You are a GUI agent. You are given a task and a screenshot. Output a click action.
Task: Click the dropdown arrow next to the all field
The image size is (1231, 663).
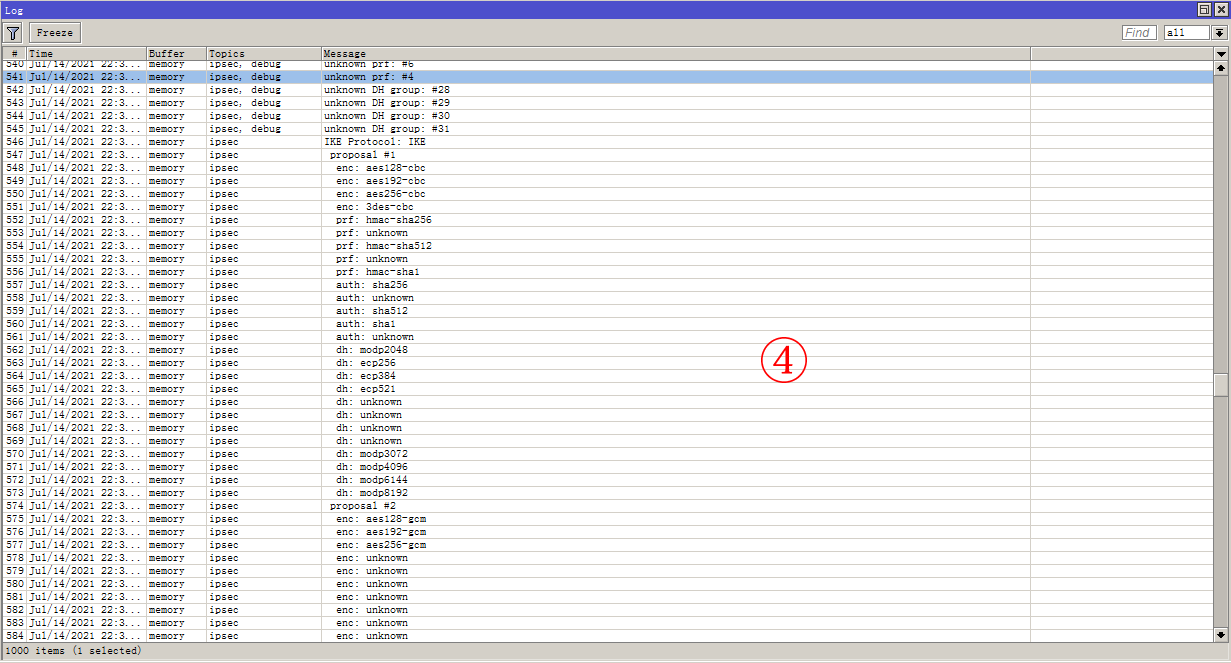1218,32
